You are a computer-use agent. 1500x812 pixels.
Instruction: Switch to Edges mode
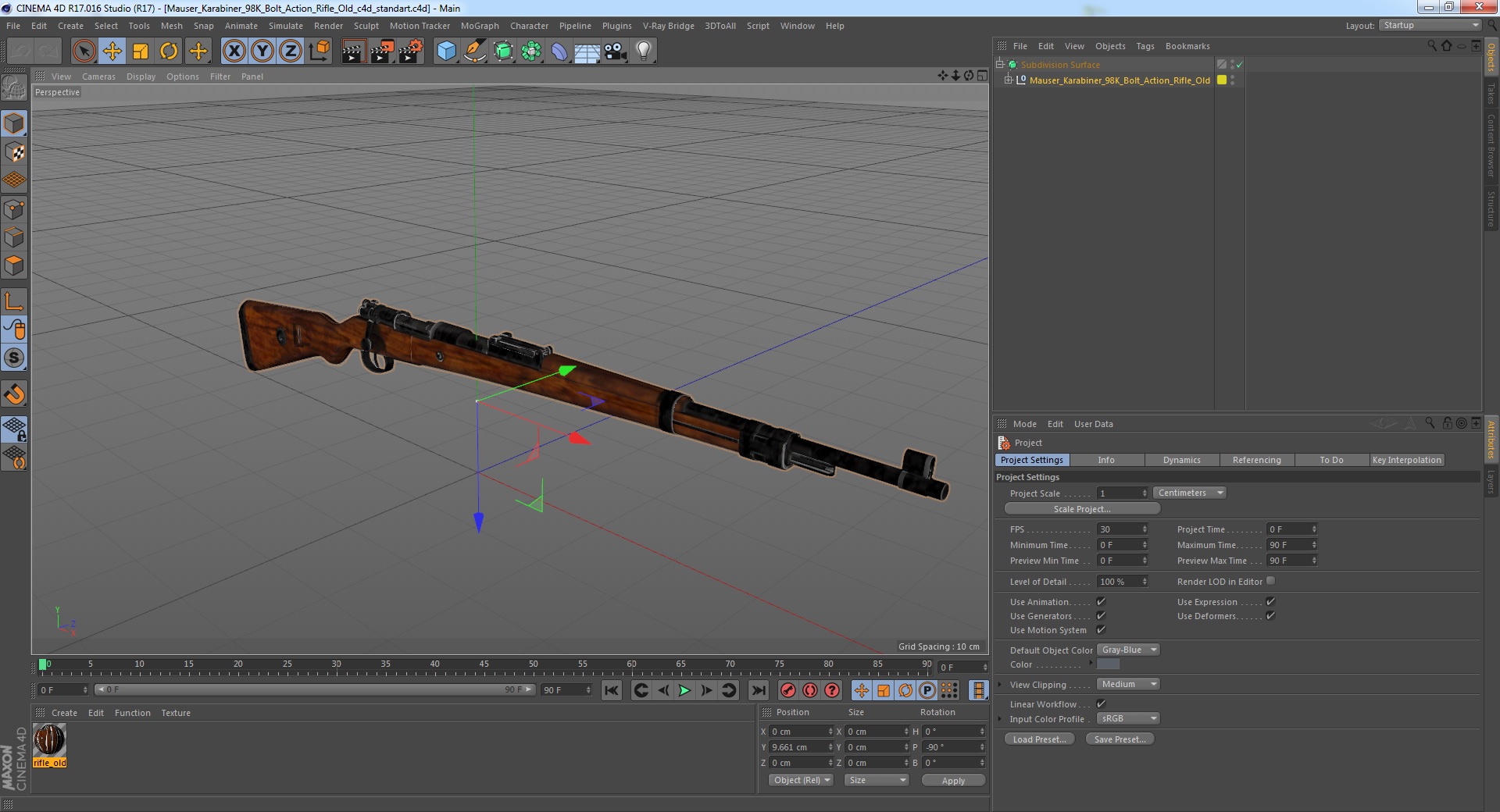point(14,237)
